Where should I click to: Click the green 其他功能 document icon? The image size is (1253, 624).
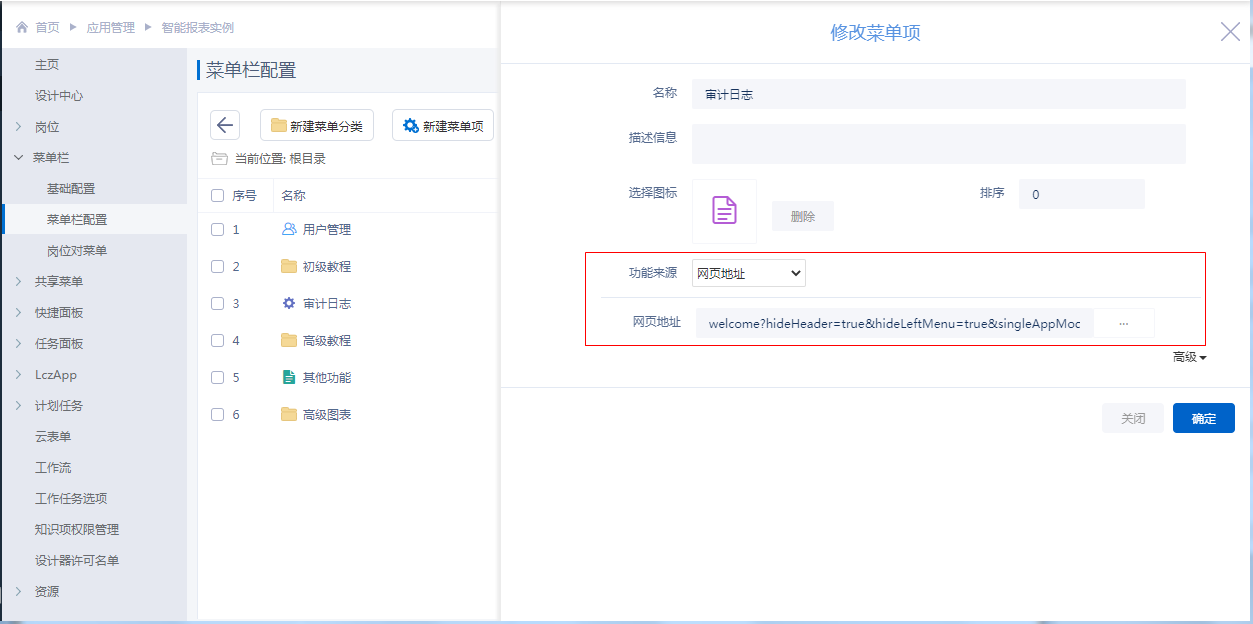pos(289,377)
